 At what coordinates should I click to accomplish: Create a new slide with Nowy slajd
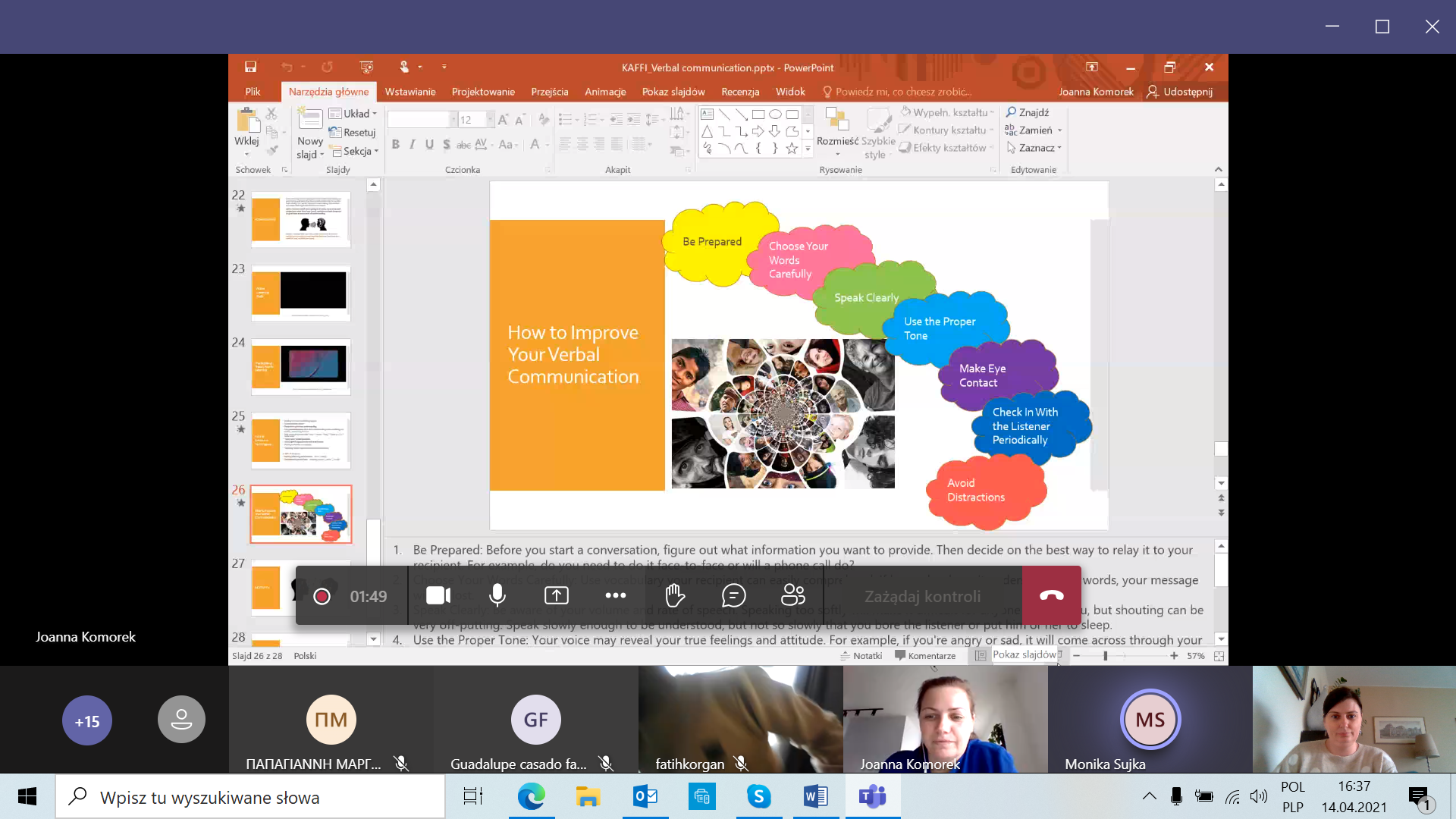tap(310, 133)
